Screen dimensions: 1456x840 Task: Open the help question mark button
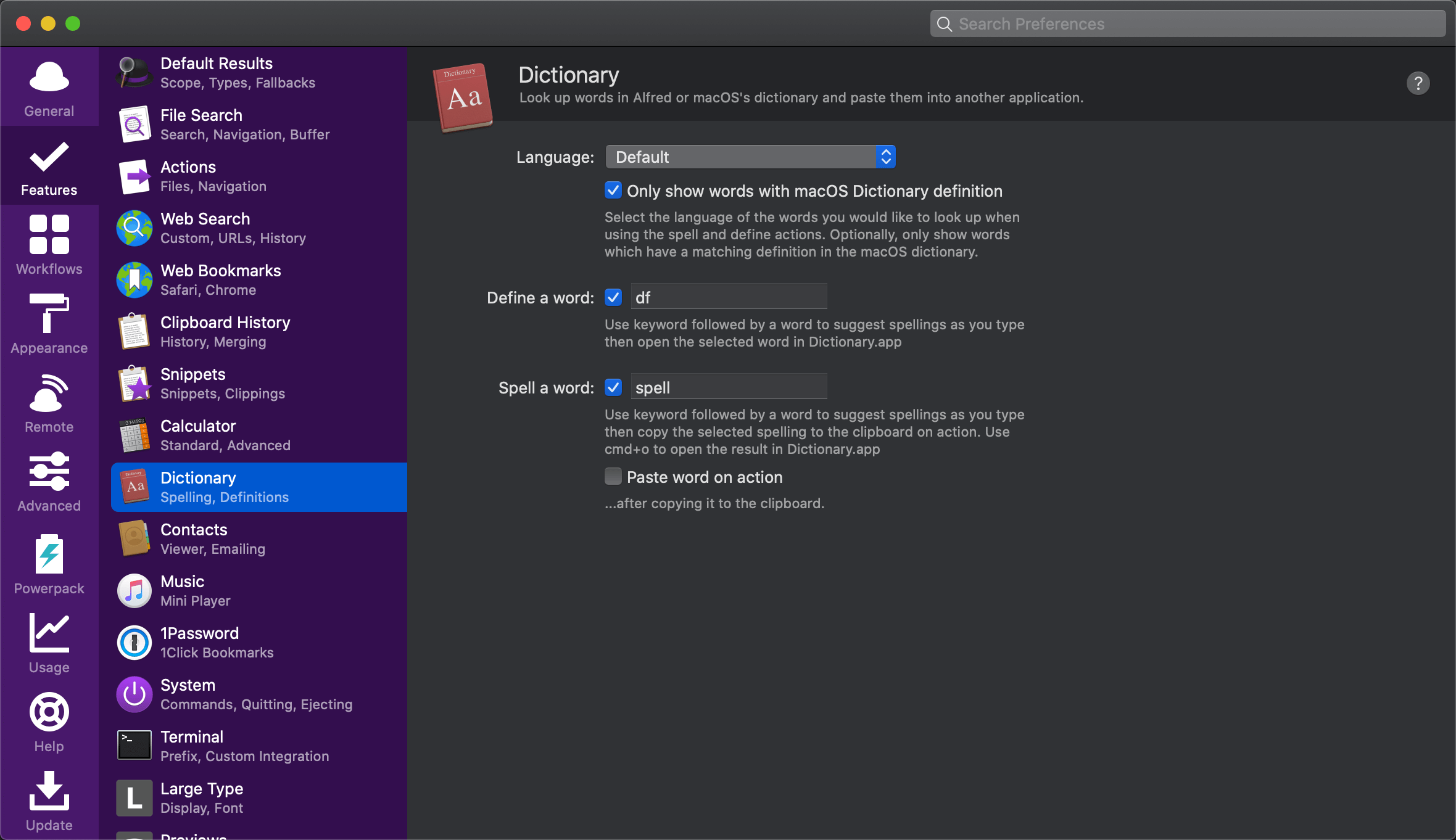point(1418,83)
